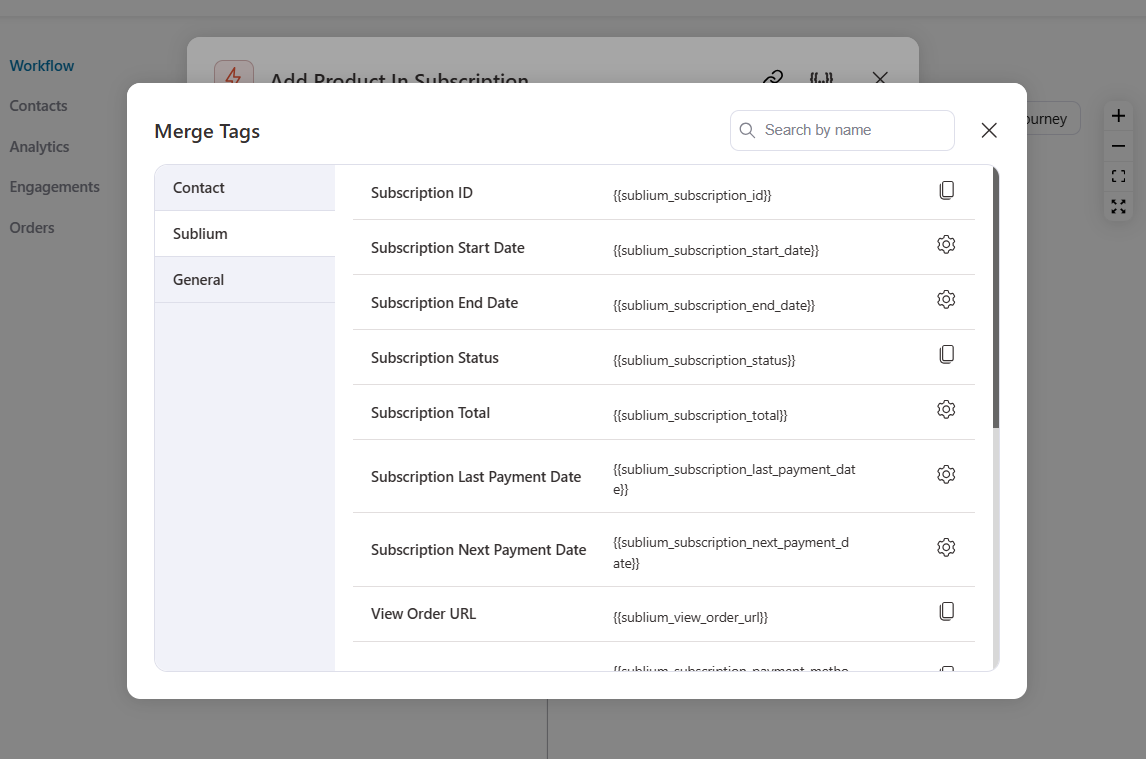This screenshot has height=759, width=1146.
Task: Switch to the Contact tab
Action: (198, 187)
